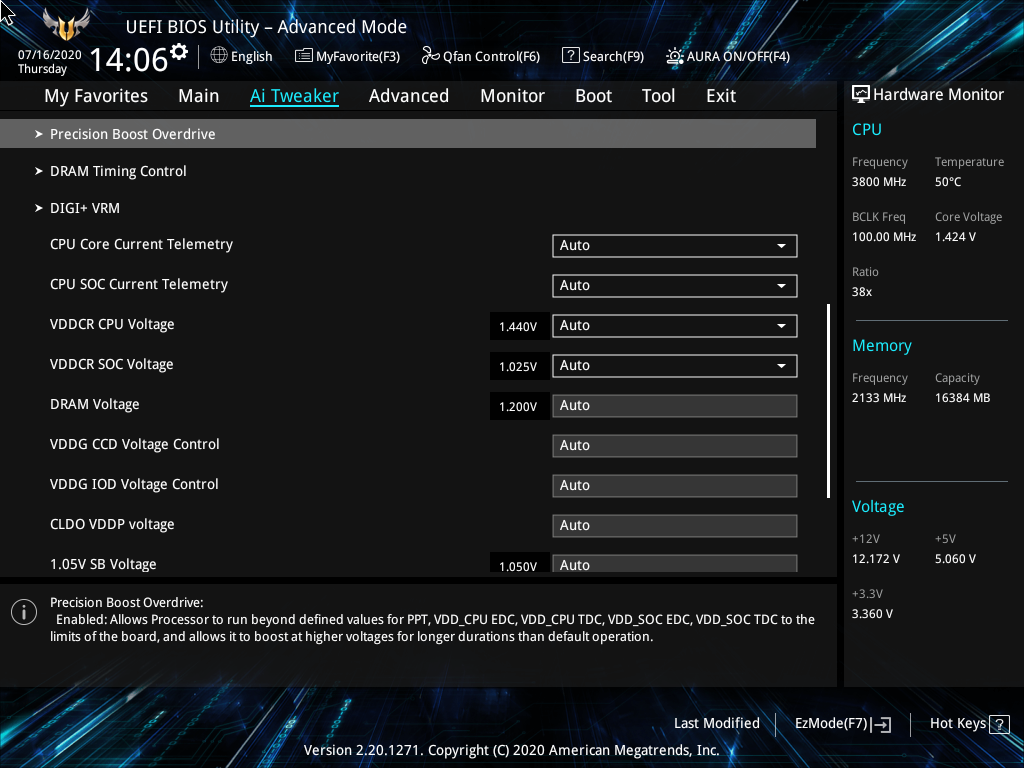
Task: Switch to EzMode(F7)
Action: tap(842, 724)
